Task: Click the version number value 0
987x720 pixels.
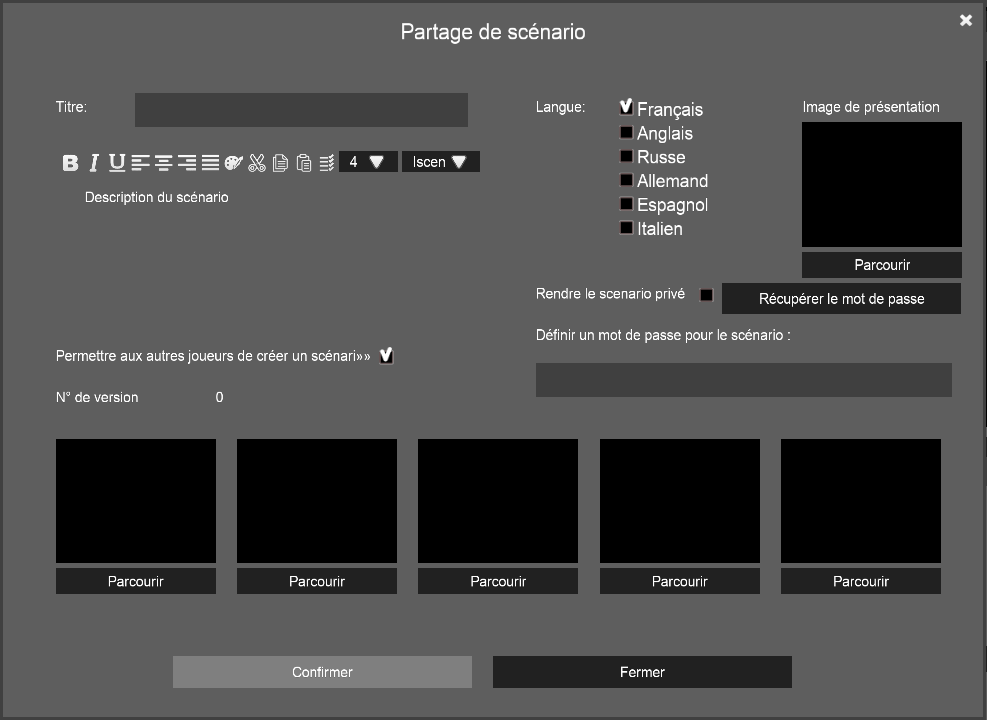Action: 219,397
